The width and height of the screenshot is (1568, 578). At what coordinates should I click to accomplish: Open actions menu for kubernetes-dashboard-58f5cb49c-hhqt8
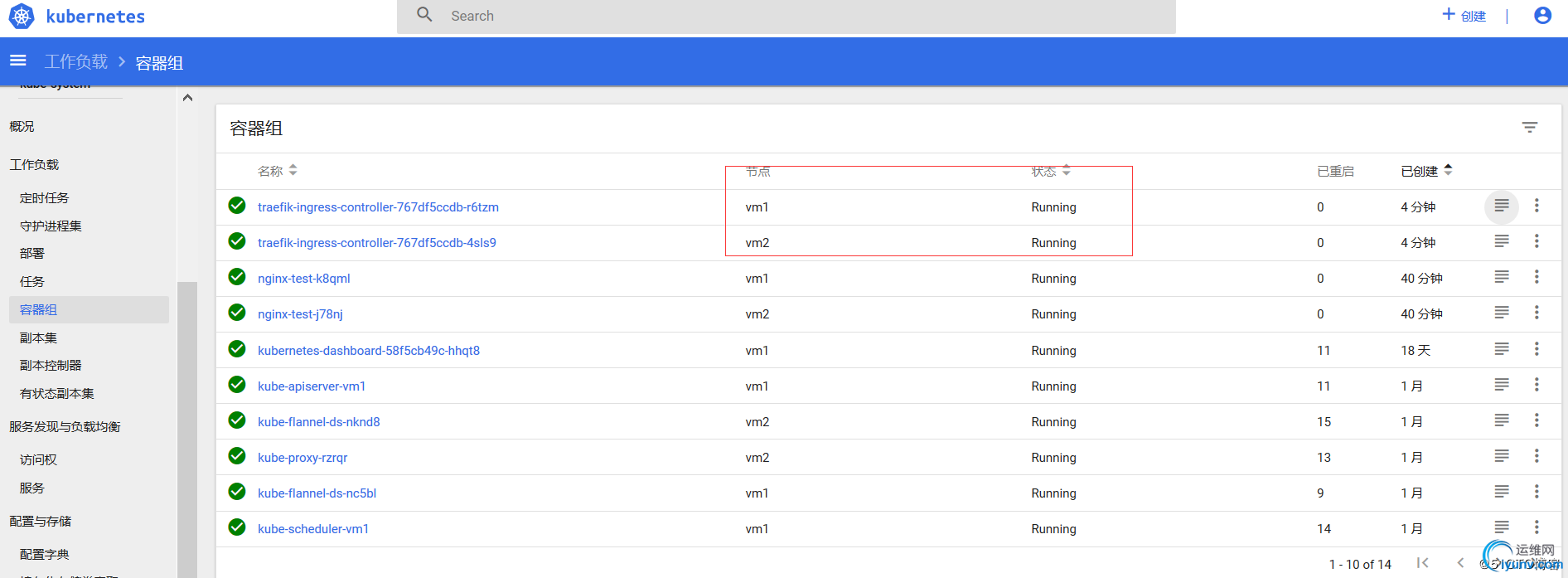pyautogui.click(x=1537, y=349)
